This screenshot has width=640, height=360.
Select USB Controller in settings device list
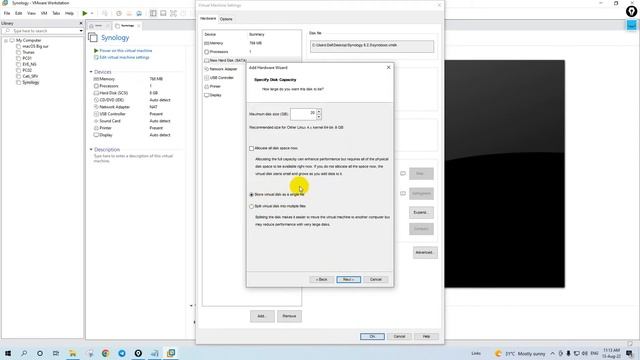222,78
